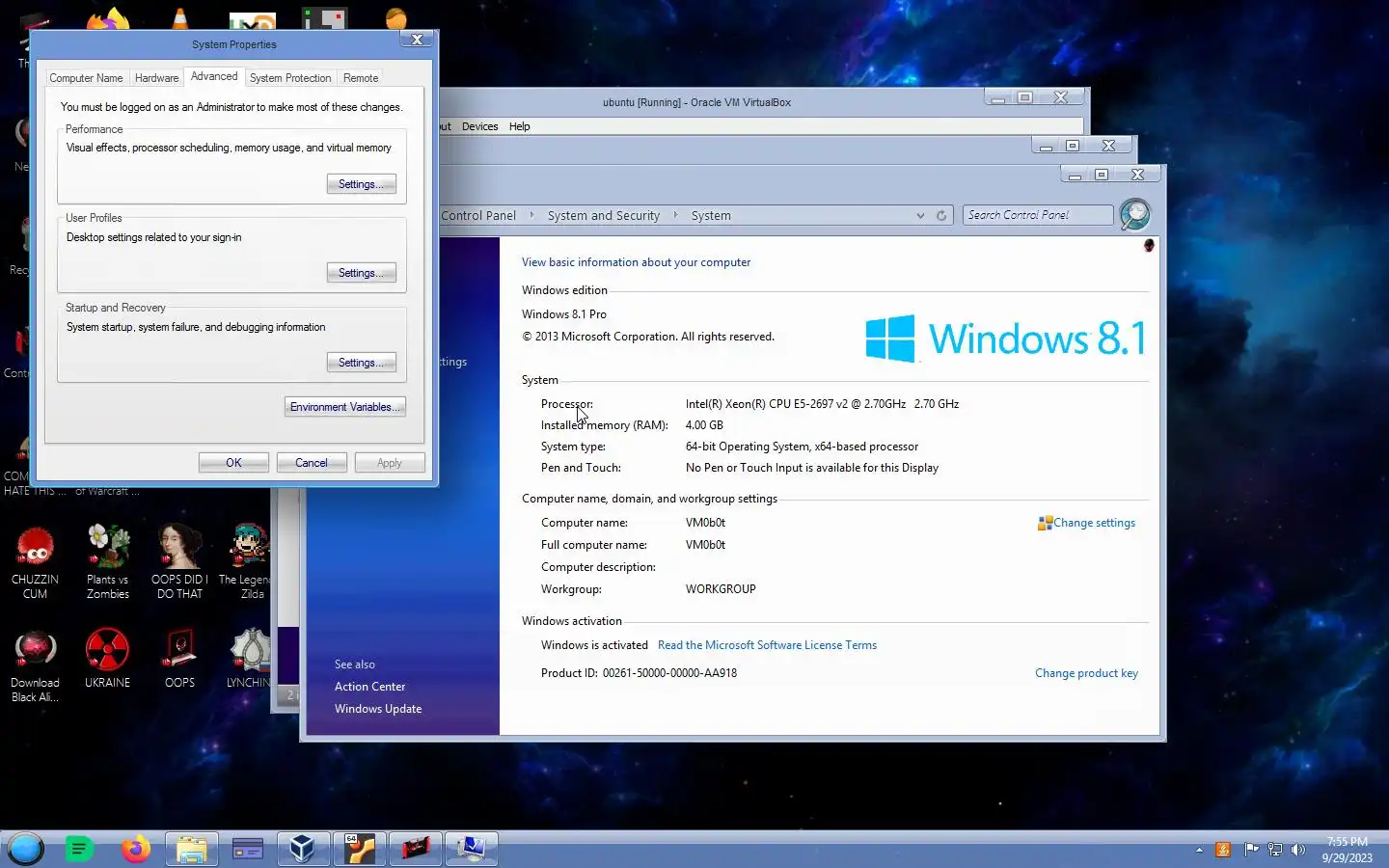1389x868 pixels.
Task: Open the orange 64-bit app taskbar icon
Action: (x=359, y=849)
